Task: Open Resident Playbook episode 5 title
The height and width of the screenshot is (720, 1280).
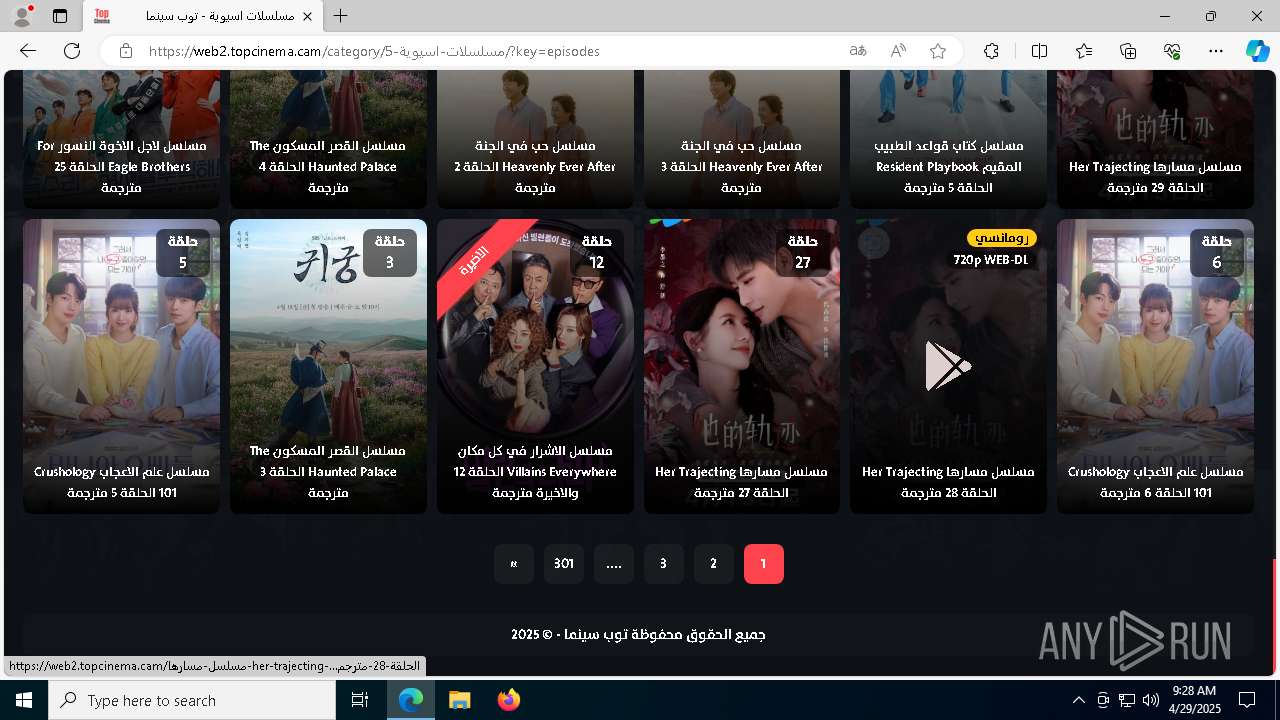Action: click(x=948, y=166)
